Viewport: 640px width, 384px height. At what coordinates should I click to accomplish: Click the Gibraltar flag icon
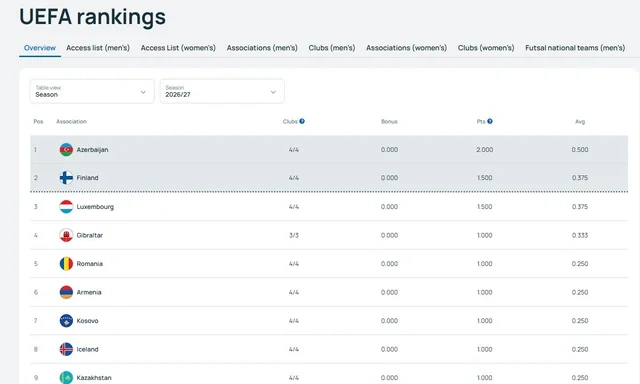point(66,235)
